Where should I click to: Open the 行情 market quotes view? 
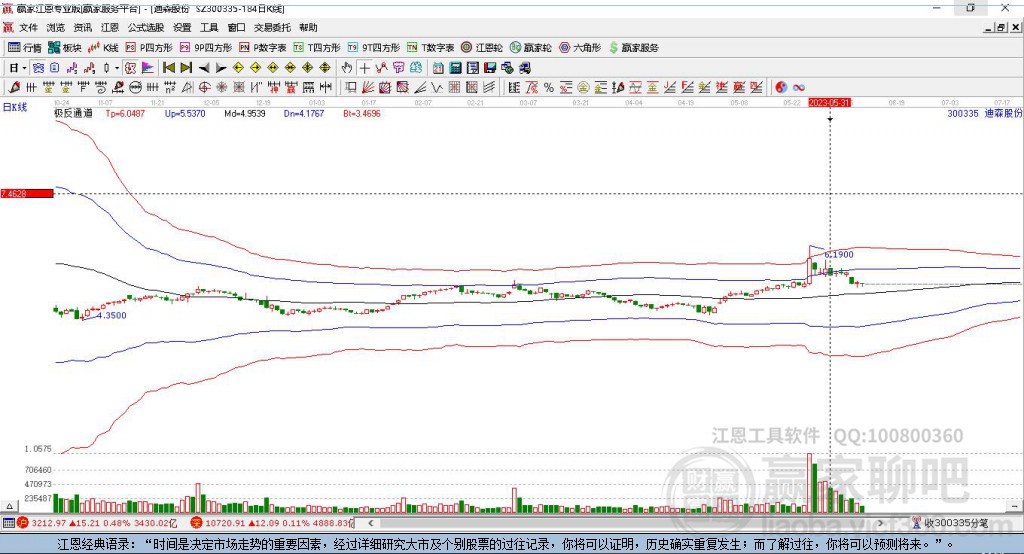tap(24, 48)
